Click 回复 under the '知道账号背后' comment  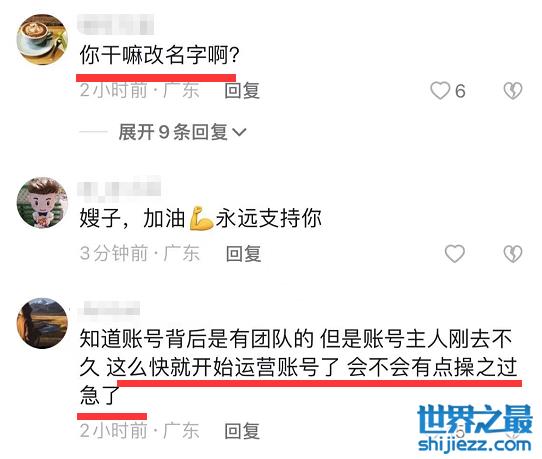coord(242,431)
